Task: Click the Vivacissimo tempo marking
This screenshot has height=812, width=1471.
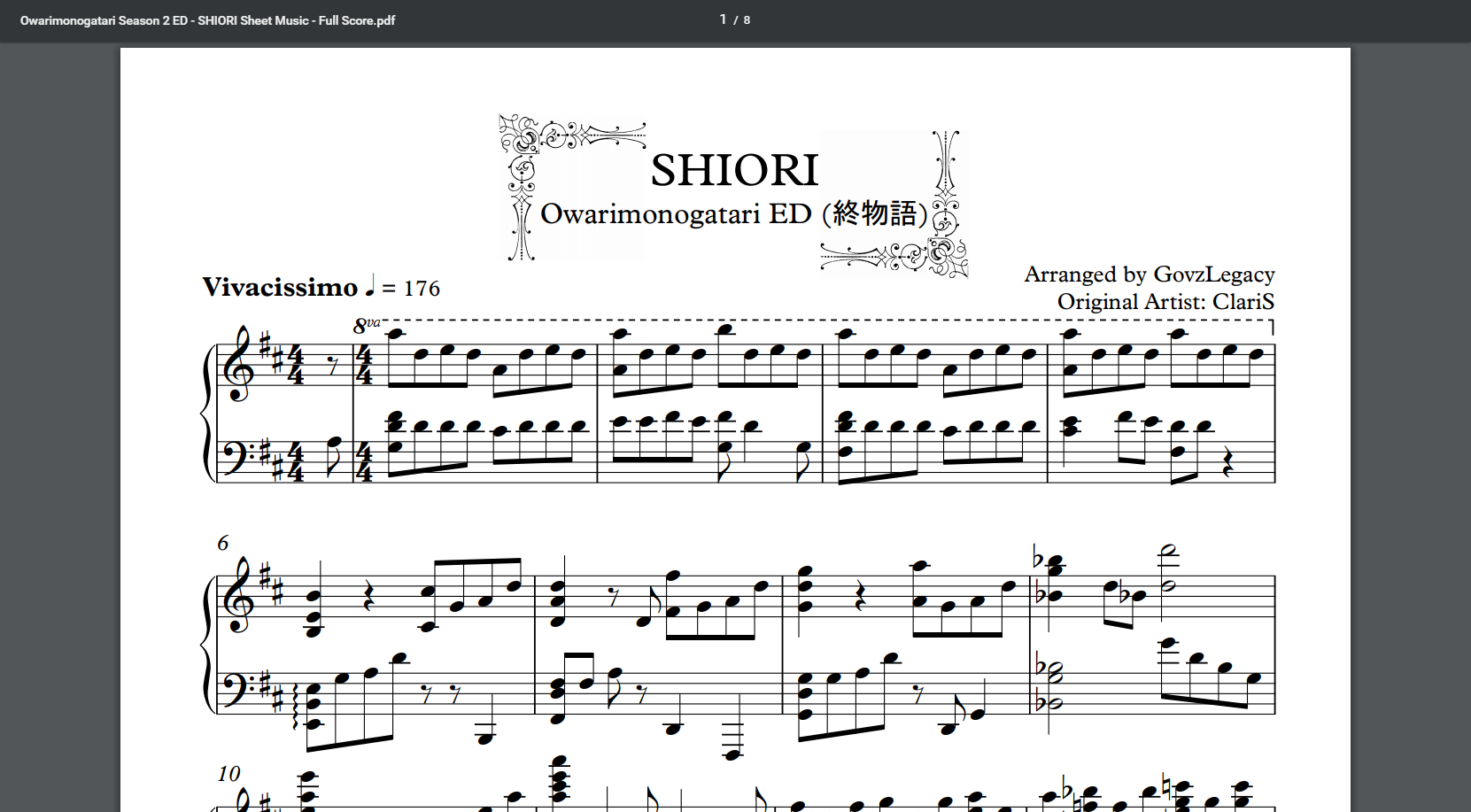Action: point(280,288)
